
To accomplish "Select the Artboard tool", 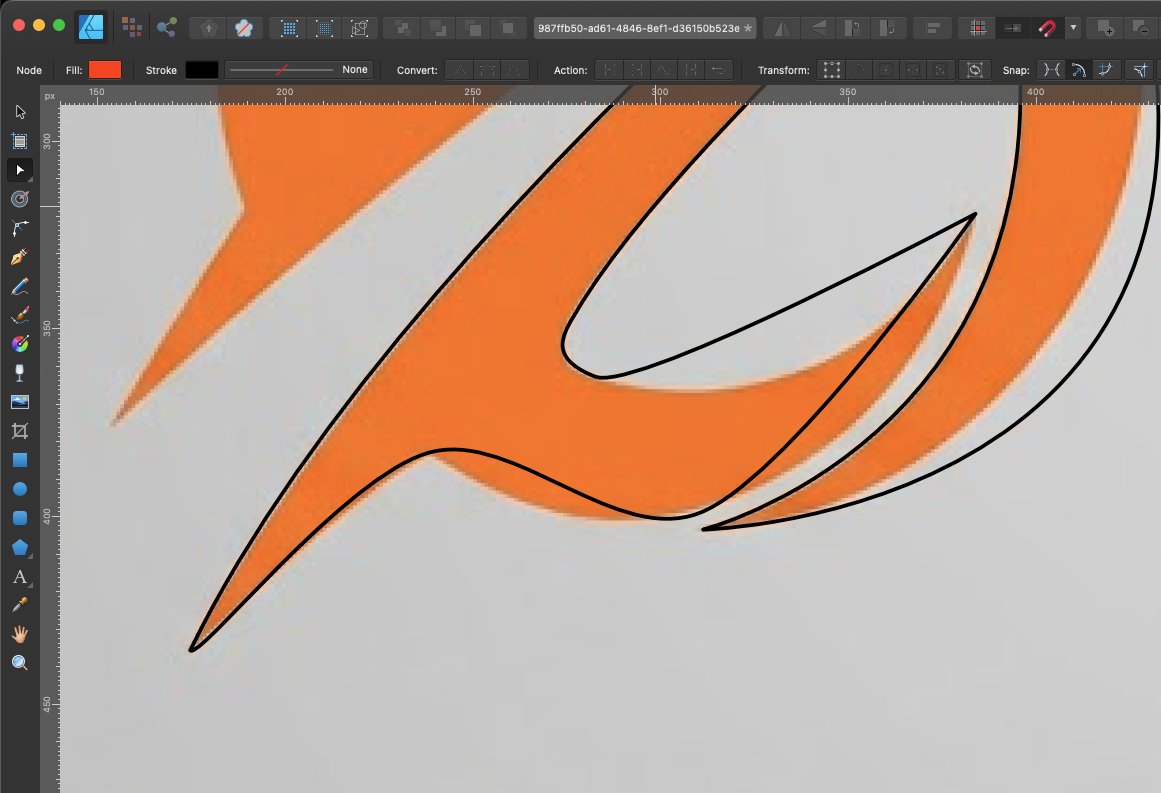I will [20, 141].
